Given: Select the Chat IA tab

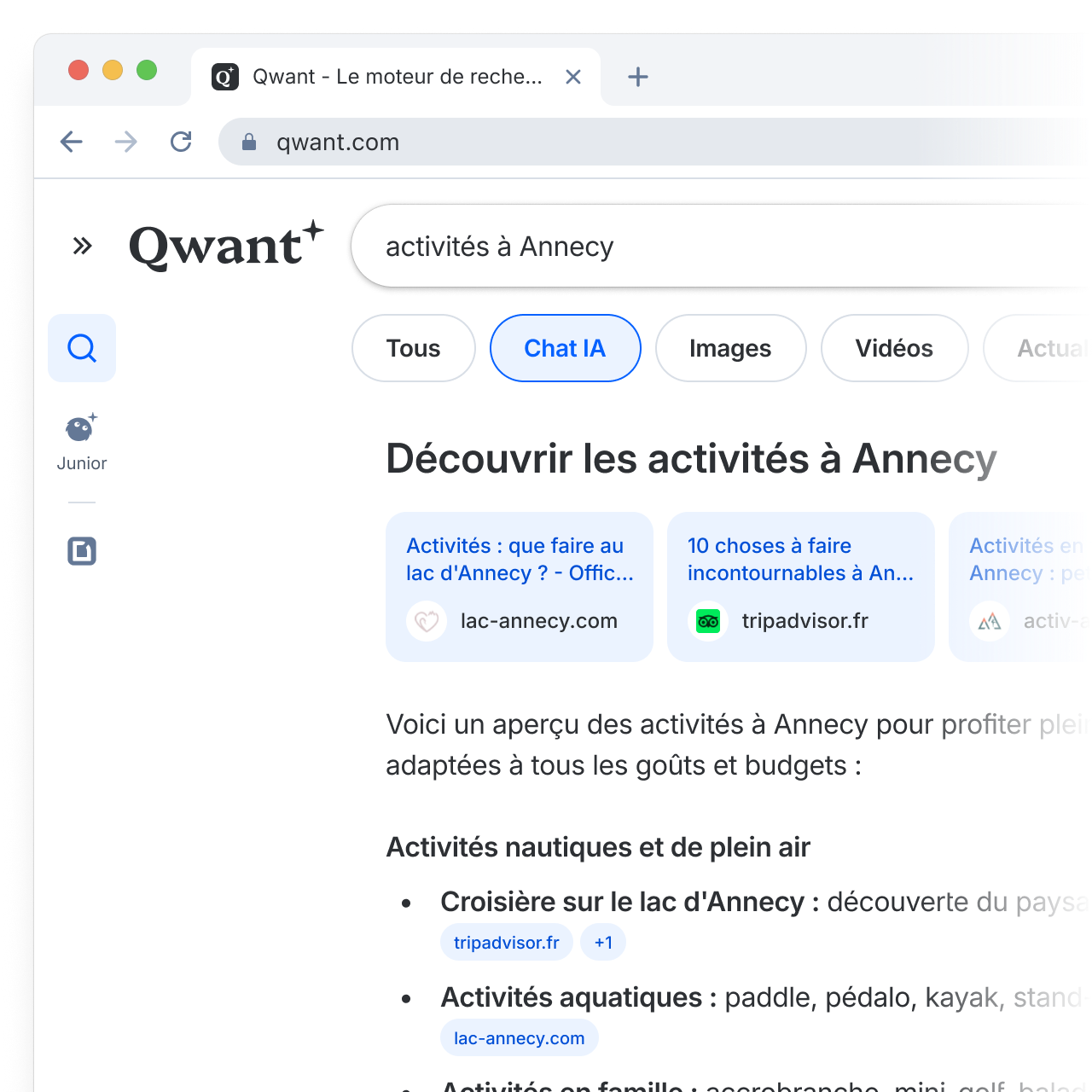Looking at the screenshot, I should 565,348.
